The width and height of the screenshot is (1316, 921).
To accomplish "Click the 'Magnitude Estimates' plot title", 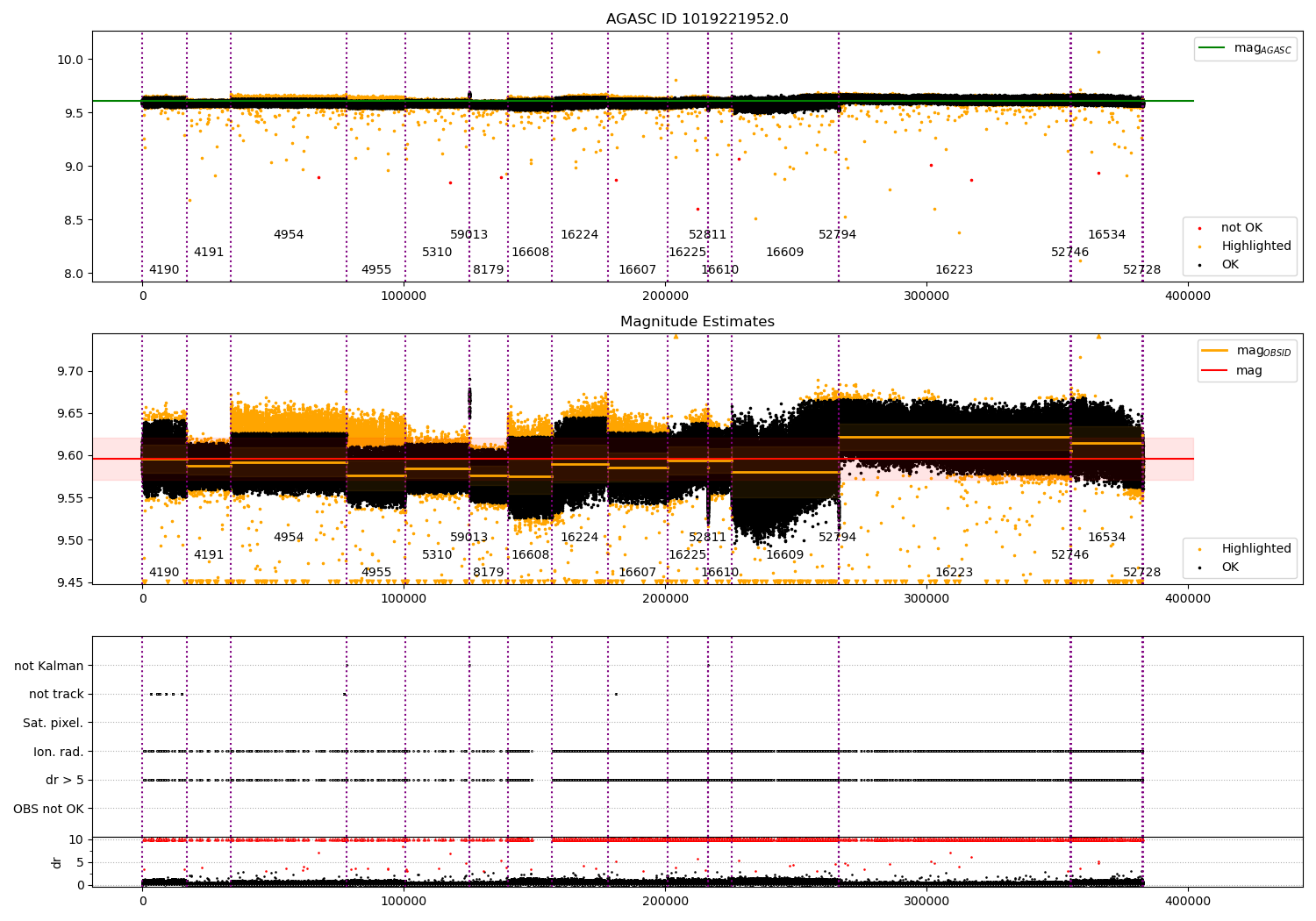I will click(697, 322).
